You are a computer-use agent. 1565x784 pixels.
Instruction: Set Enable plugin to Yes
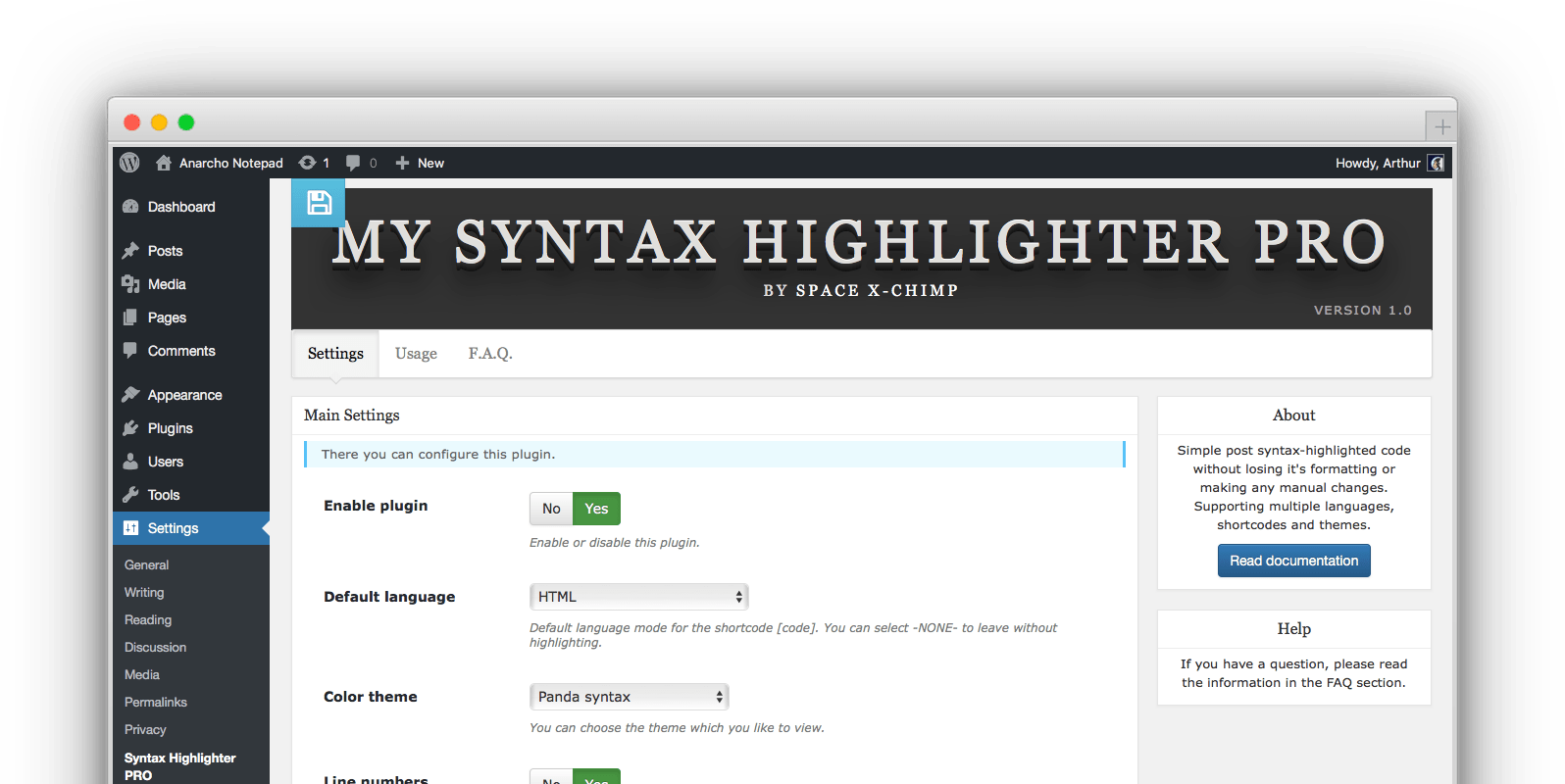(596, 509)
